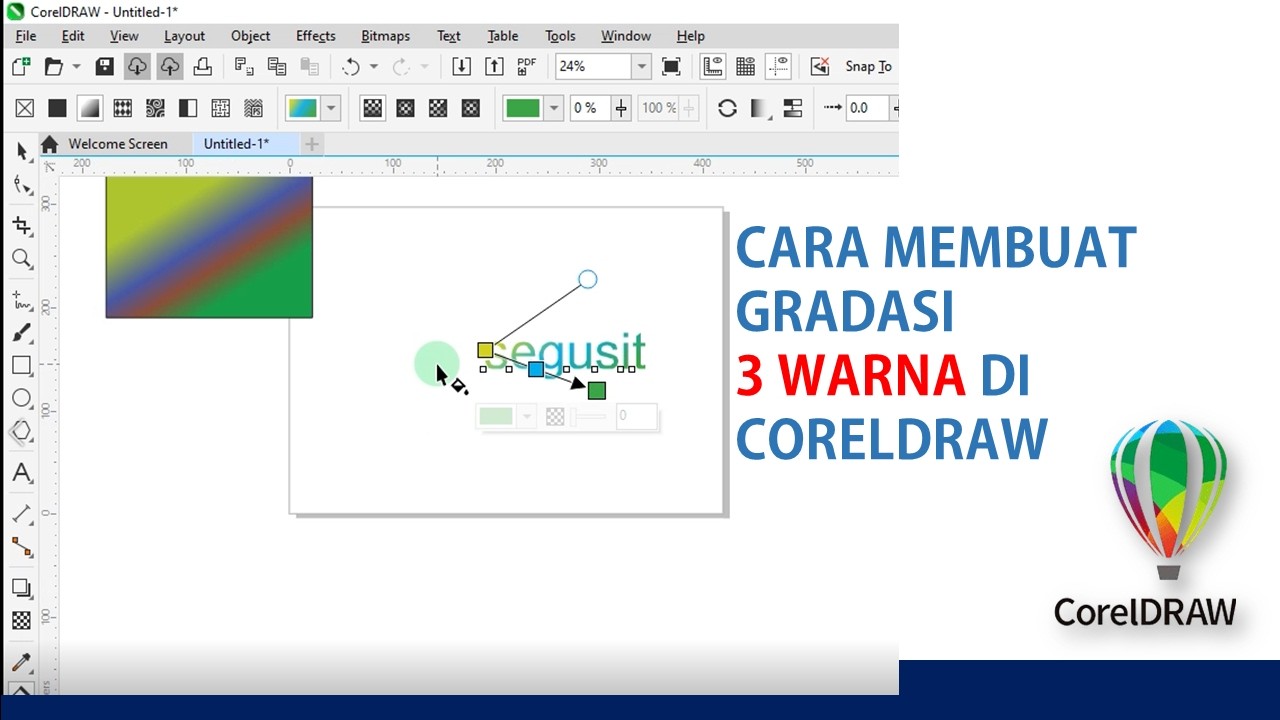Select the Crop tool
1280x720 pixels.
tap(22, 225)
